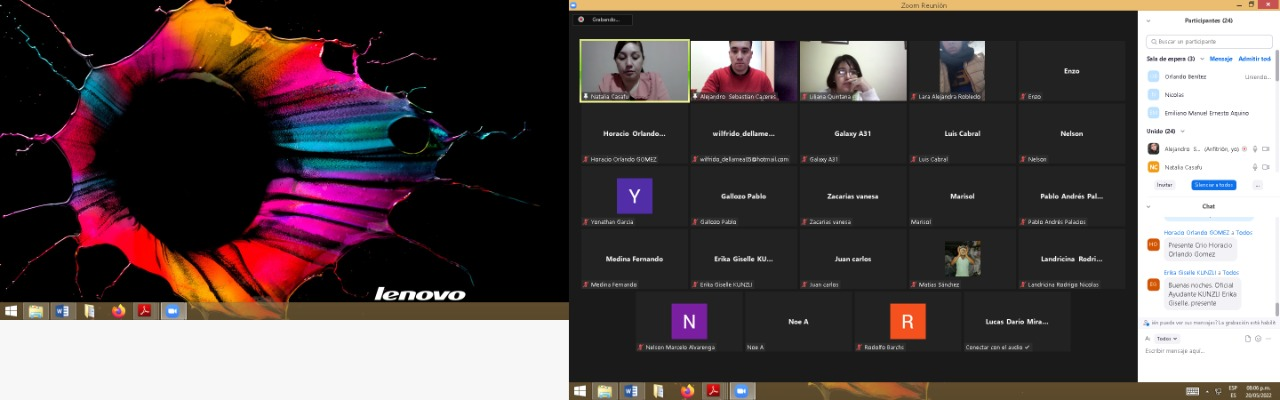Open the emoji picker in chat
Screen dimensions: 1280x400
pyautogui.click(x=1258, y=339)
